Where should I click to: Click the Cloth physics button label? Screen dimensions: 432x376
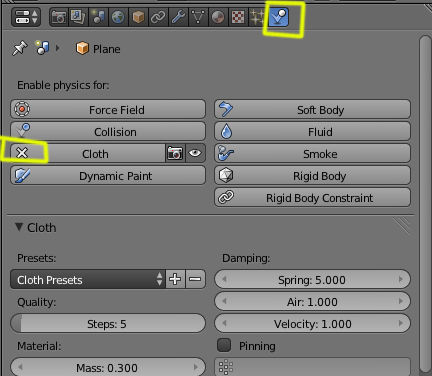pos(95,154)
